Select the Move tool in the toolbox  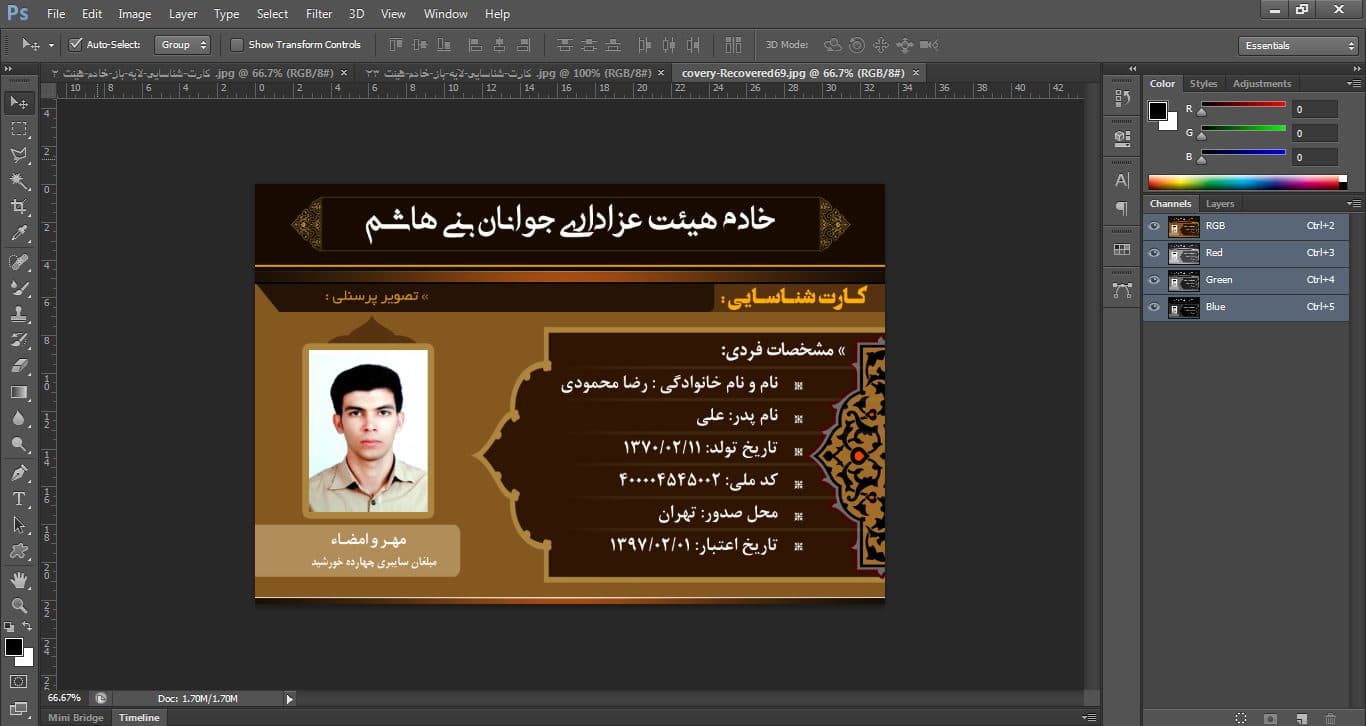(19, 102)
